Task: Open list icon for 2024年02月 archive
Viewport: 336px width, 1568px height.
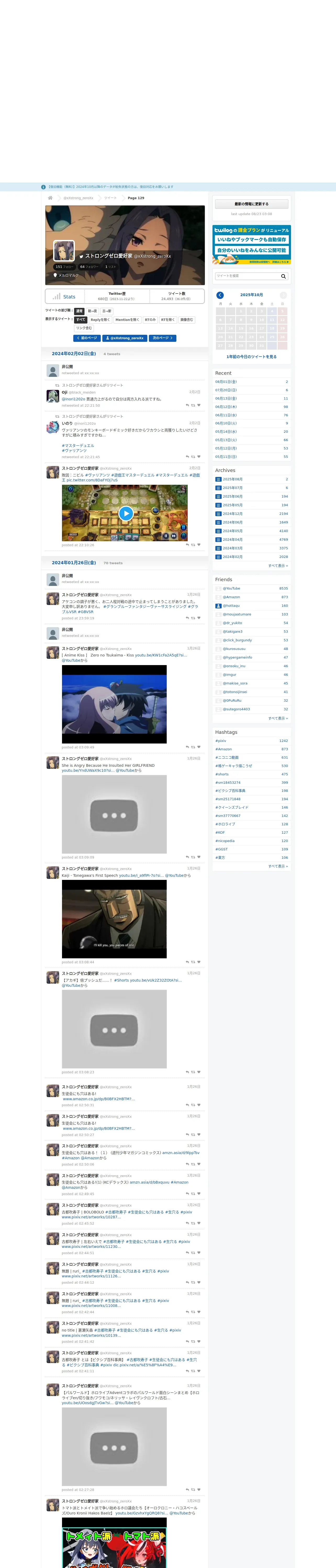Action: pyautogui.click(x=218, y=556)
